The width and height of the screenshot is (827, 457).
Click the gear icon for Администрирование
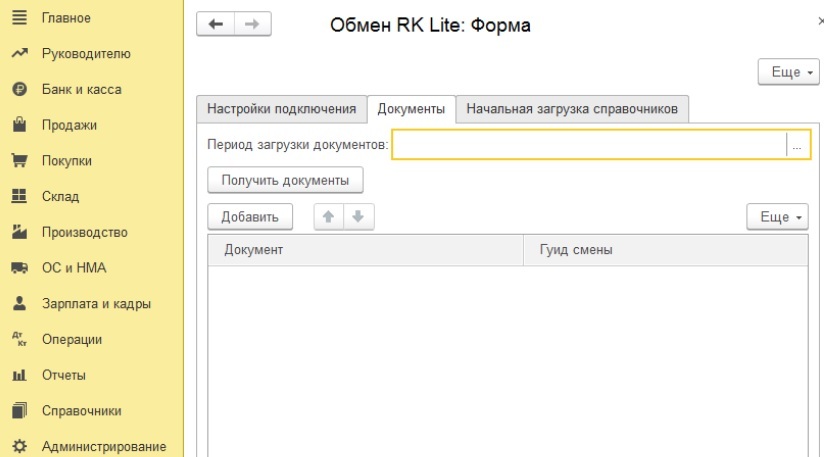point(20,446)
